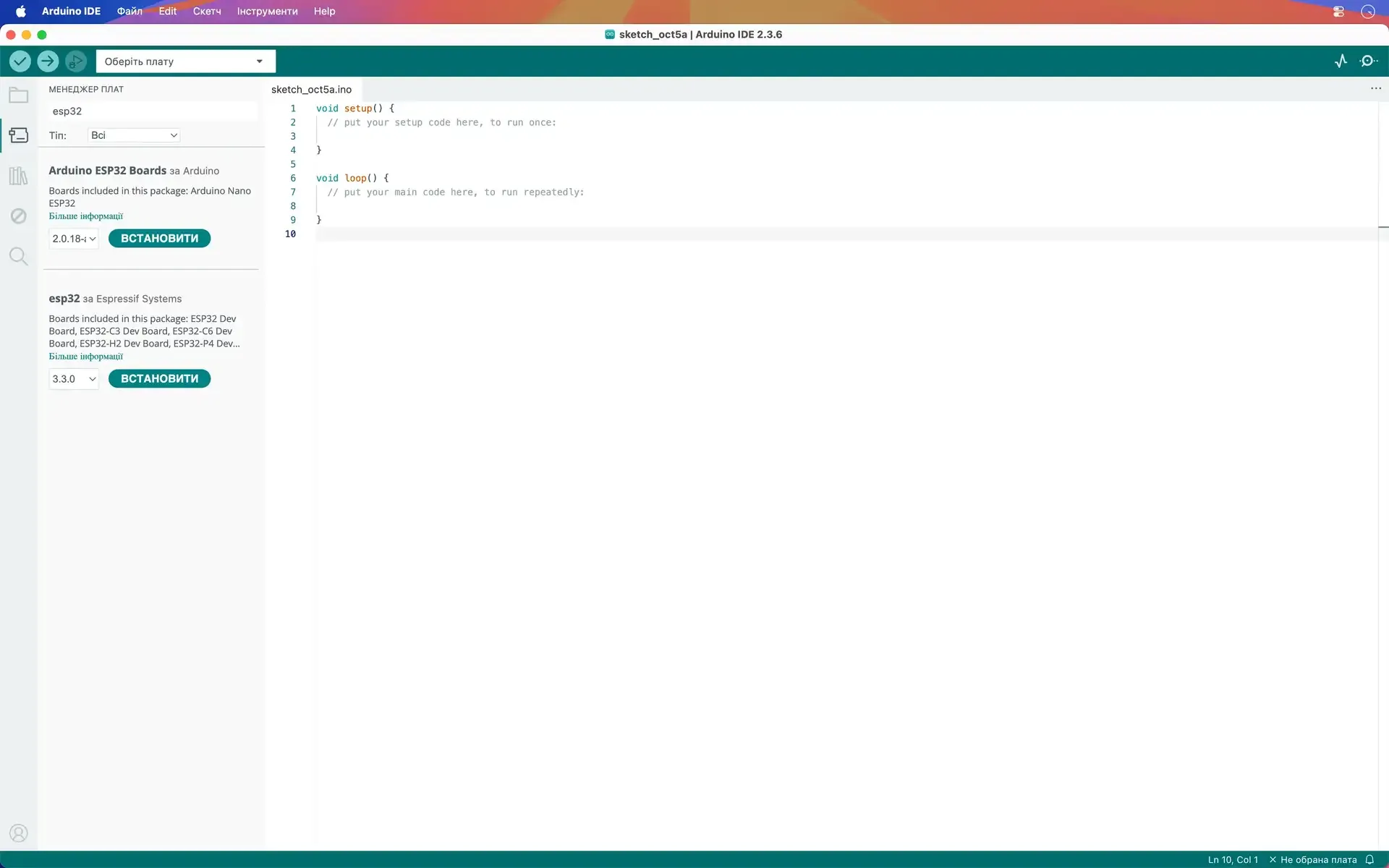Open version dropdown for Arduino ESP32 Boards
The height and width of the screenshot is (868, 1389).
(x=74, y=239)
